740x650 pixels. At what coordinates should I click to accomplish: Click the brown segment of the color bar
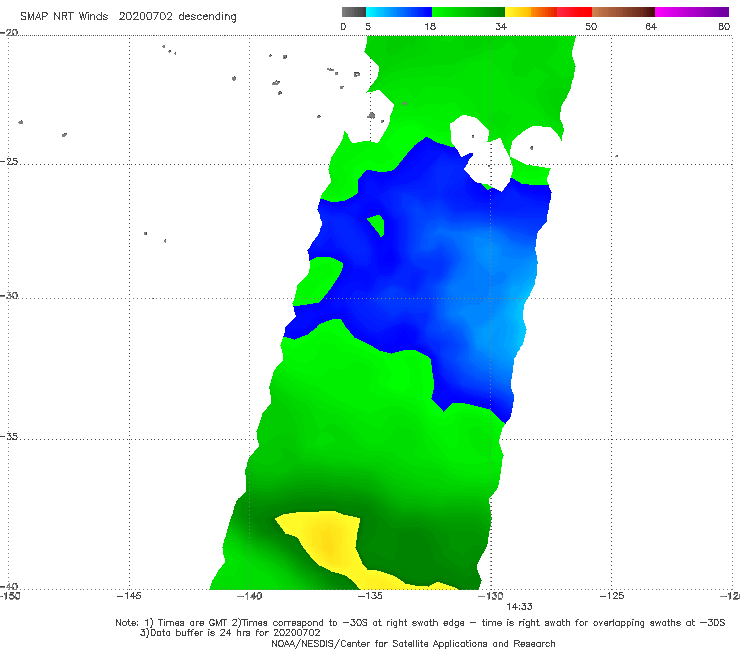[x=623, y=12]
